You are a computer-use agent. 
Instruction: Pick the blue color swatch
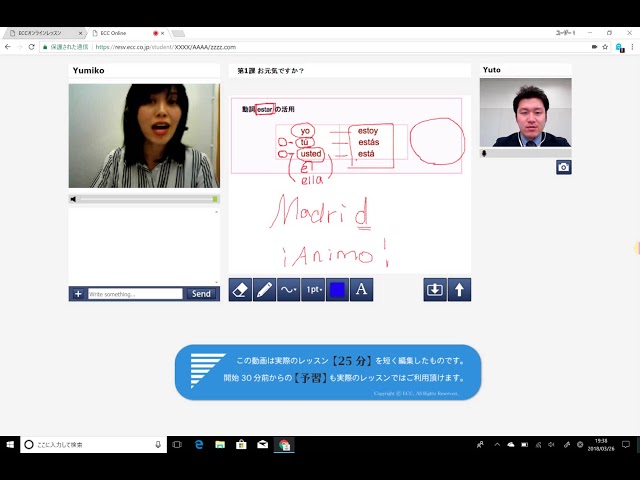tap(337, 290)
